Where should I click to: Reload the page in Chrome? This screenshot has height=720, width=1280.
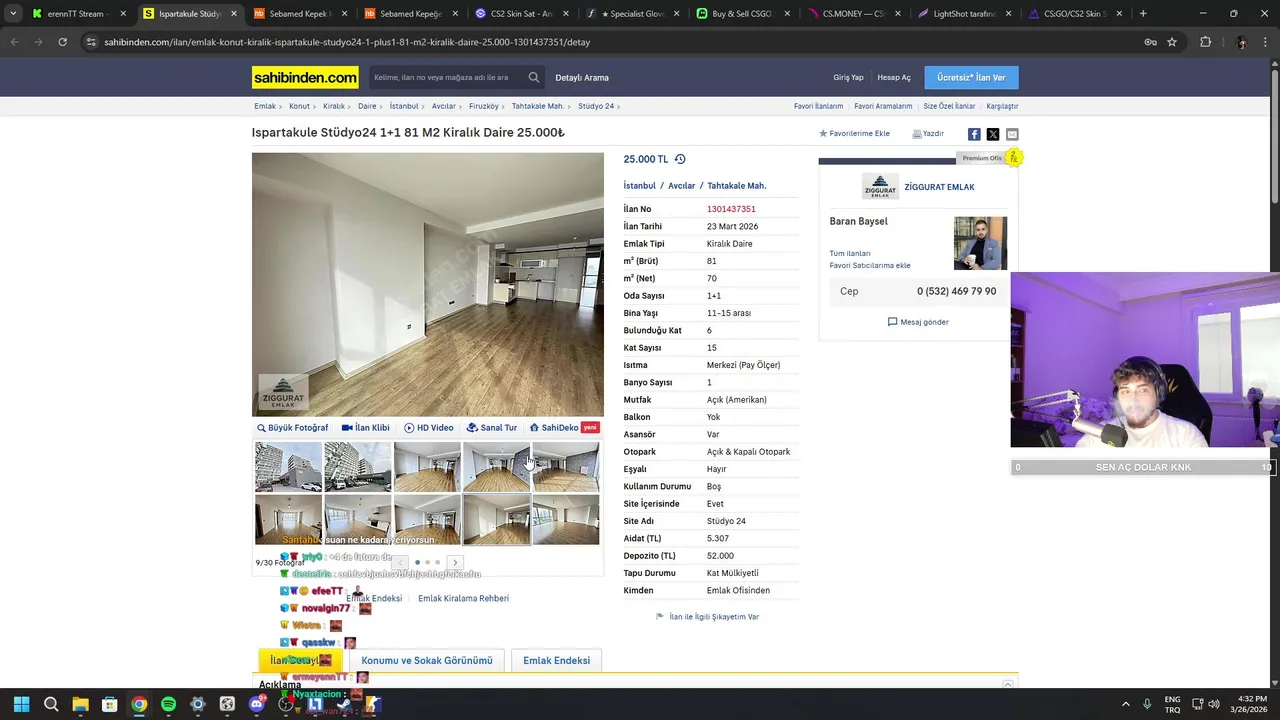pyautogui.click(x=62, y=42)
